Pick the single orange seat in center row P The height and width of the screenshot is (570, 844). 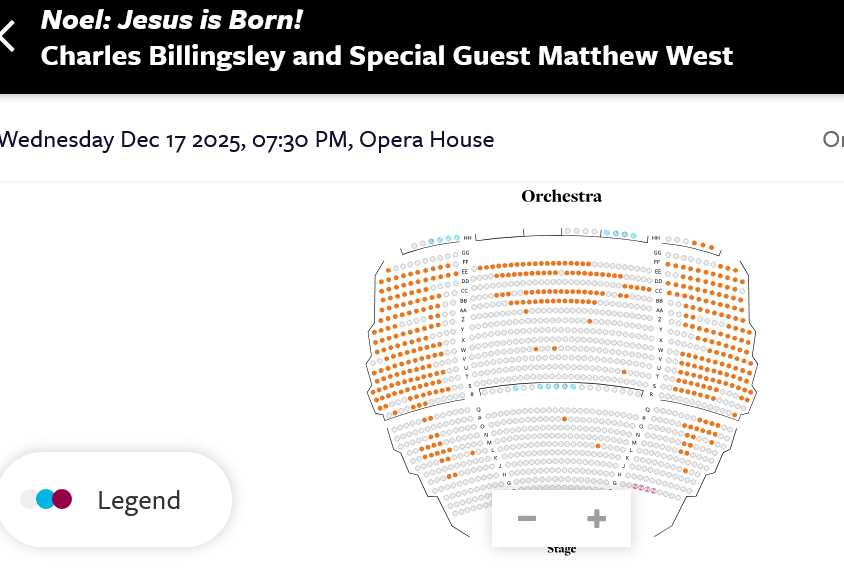(x=565, y=418)
